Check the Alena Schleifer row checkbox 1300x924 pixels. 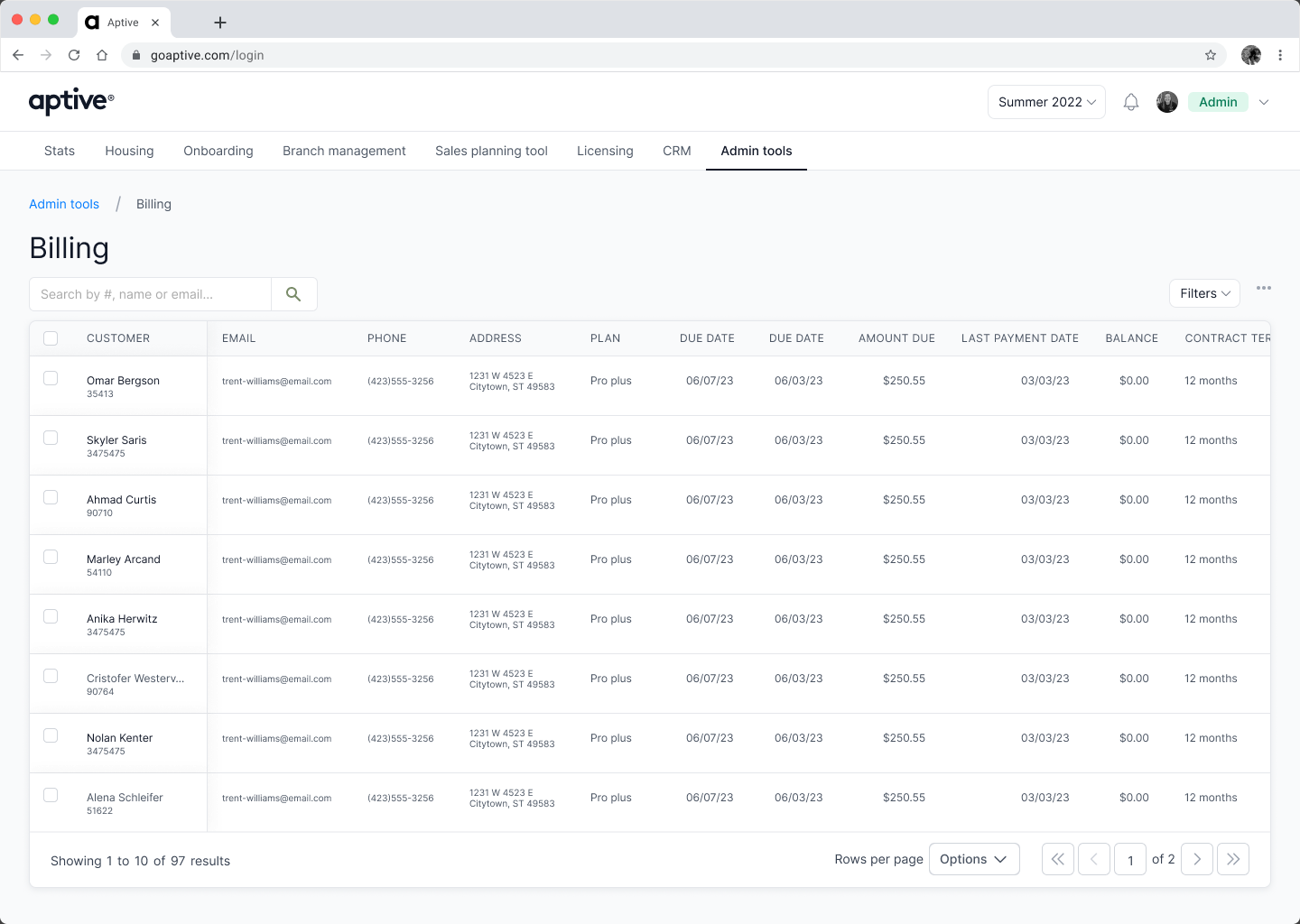pos(51,795)
